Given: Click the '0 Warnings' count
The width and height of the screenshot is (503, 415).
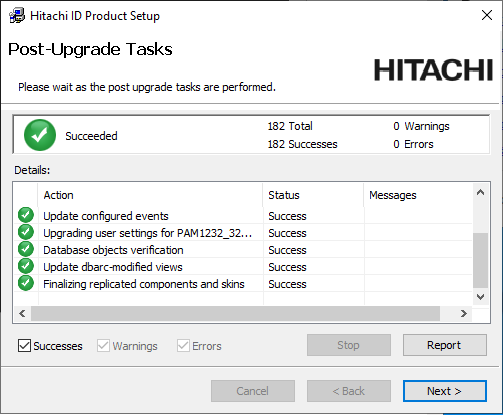Looking at the screenshot, I should point(421,126).
